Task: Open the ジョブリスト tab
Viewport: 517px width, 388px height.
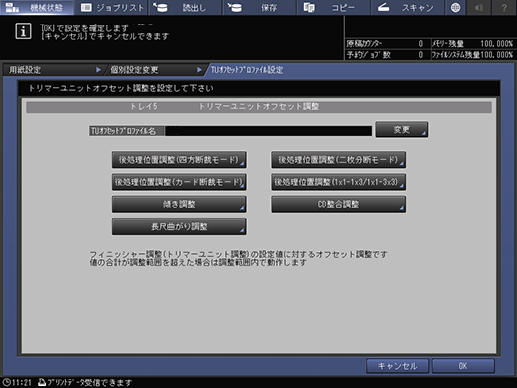Action: (x=111, y=7)
